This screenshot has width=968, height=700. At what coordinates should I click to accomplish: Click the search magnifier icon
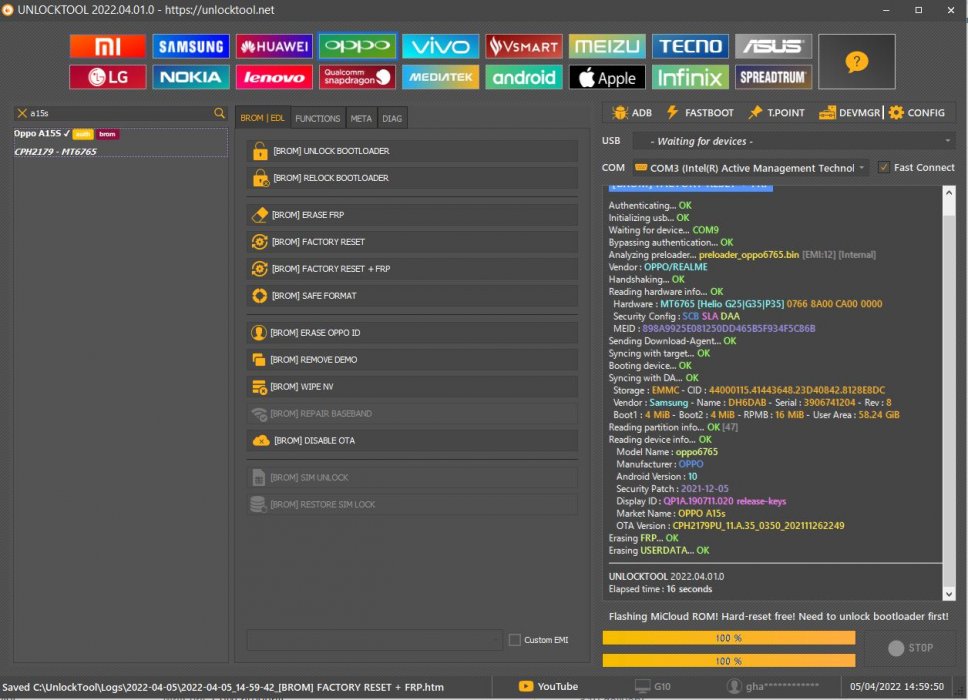click(x=219, y=113)
